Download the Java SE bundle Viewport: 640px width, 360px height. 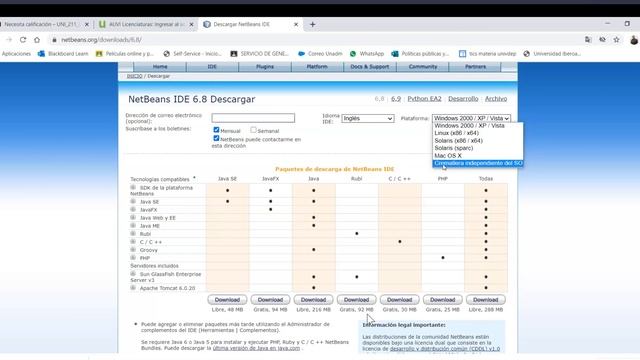tap(227, 300)
